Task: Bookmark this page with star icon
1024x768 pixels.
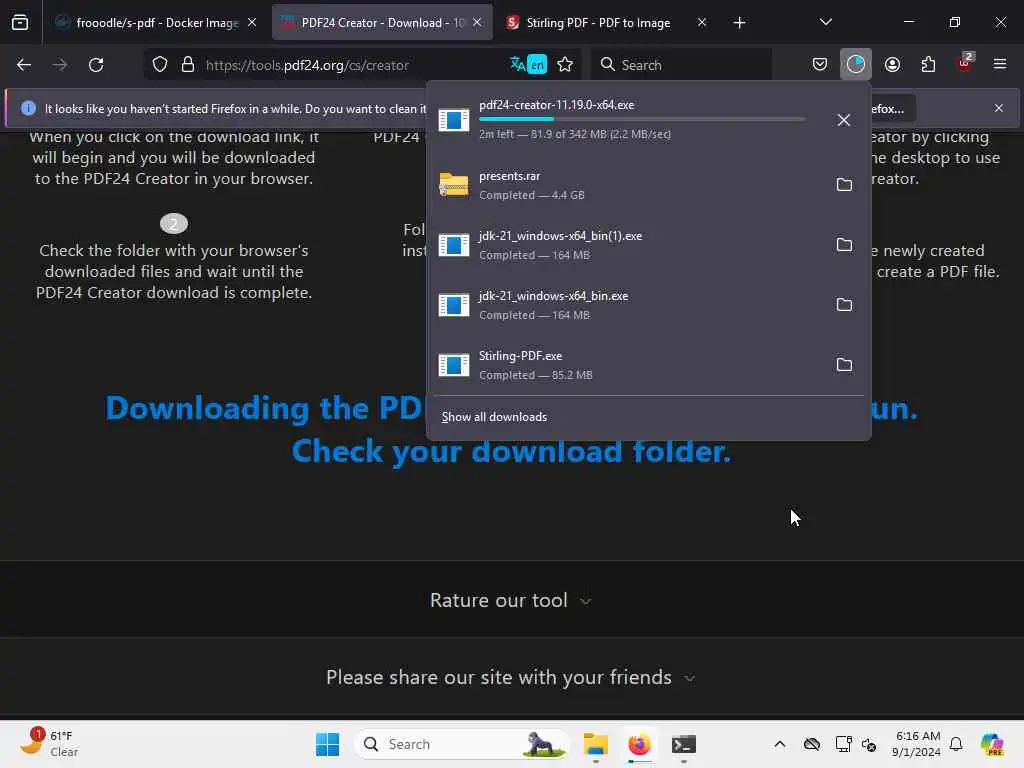Action: (x=565, y=65)
